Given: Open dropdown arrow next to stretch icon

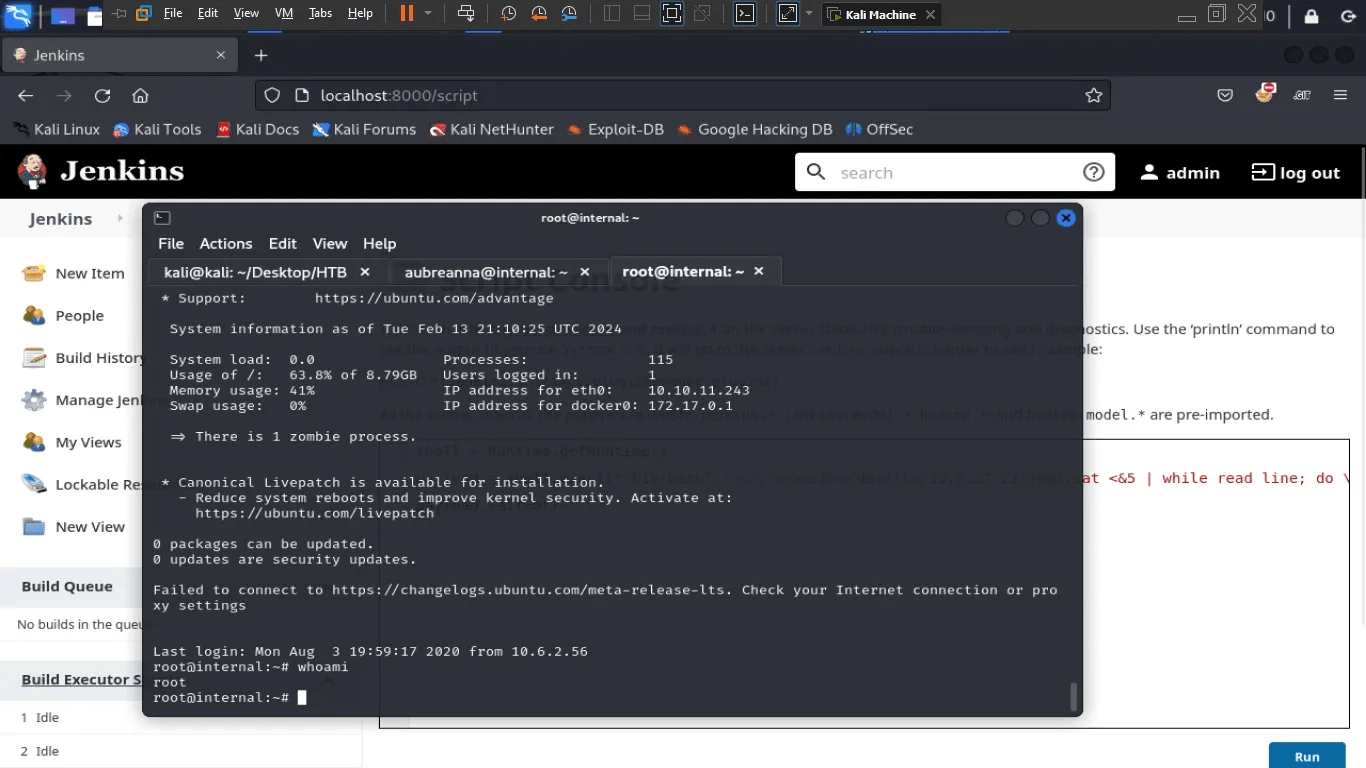Looking at the screenshot, I should (809, 13).
